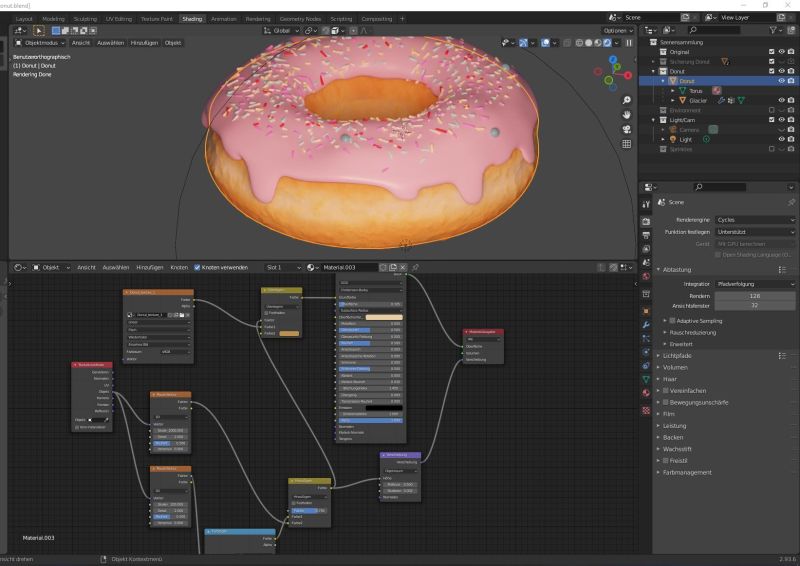Click the pin icon in node editor header

[415, 267]
